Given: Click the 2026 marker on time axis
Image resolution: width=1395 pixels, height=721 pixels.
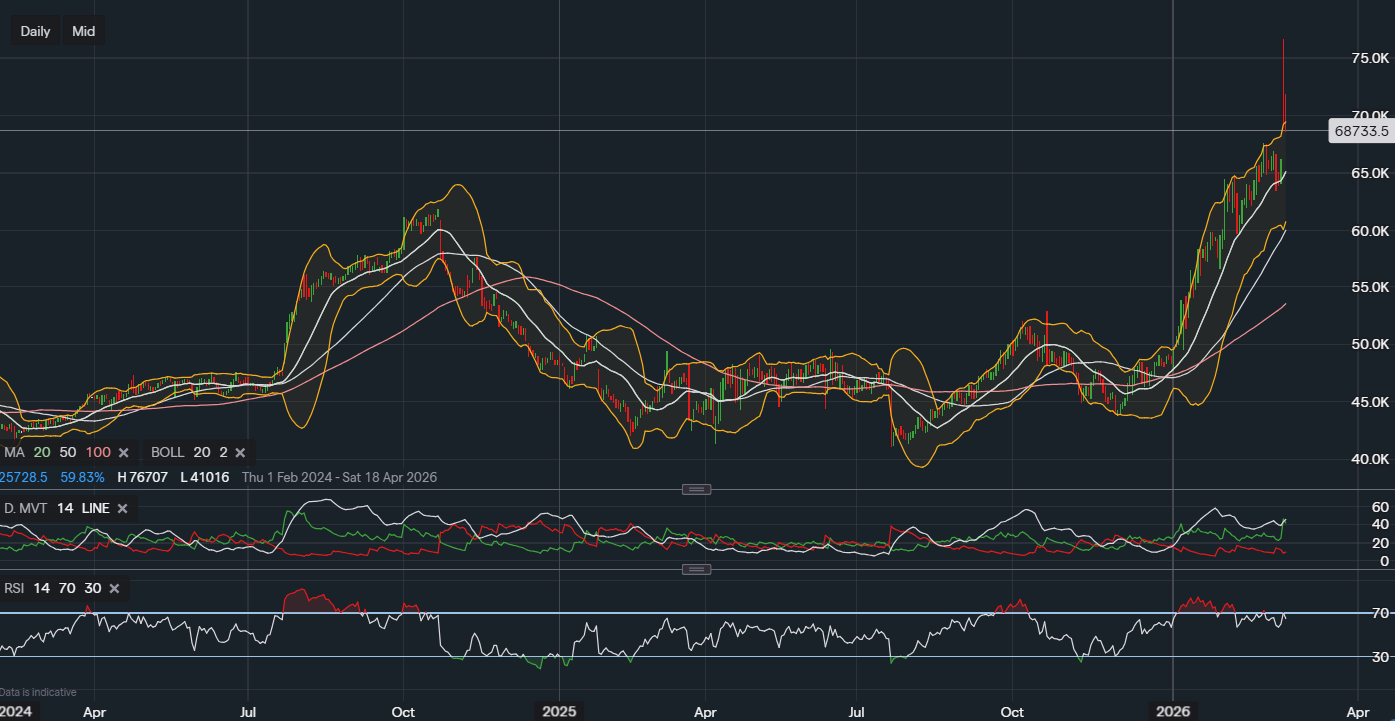Looking at the screenshot, I should click(x=1173, y=712).
